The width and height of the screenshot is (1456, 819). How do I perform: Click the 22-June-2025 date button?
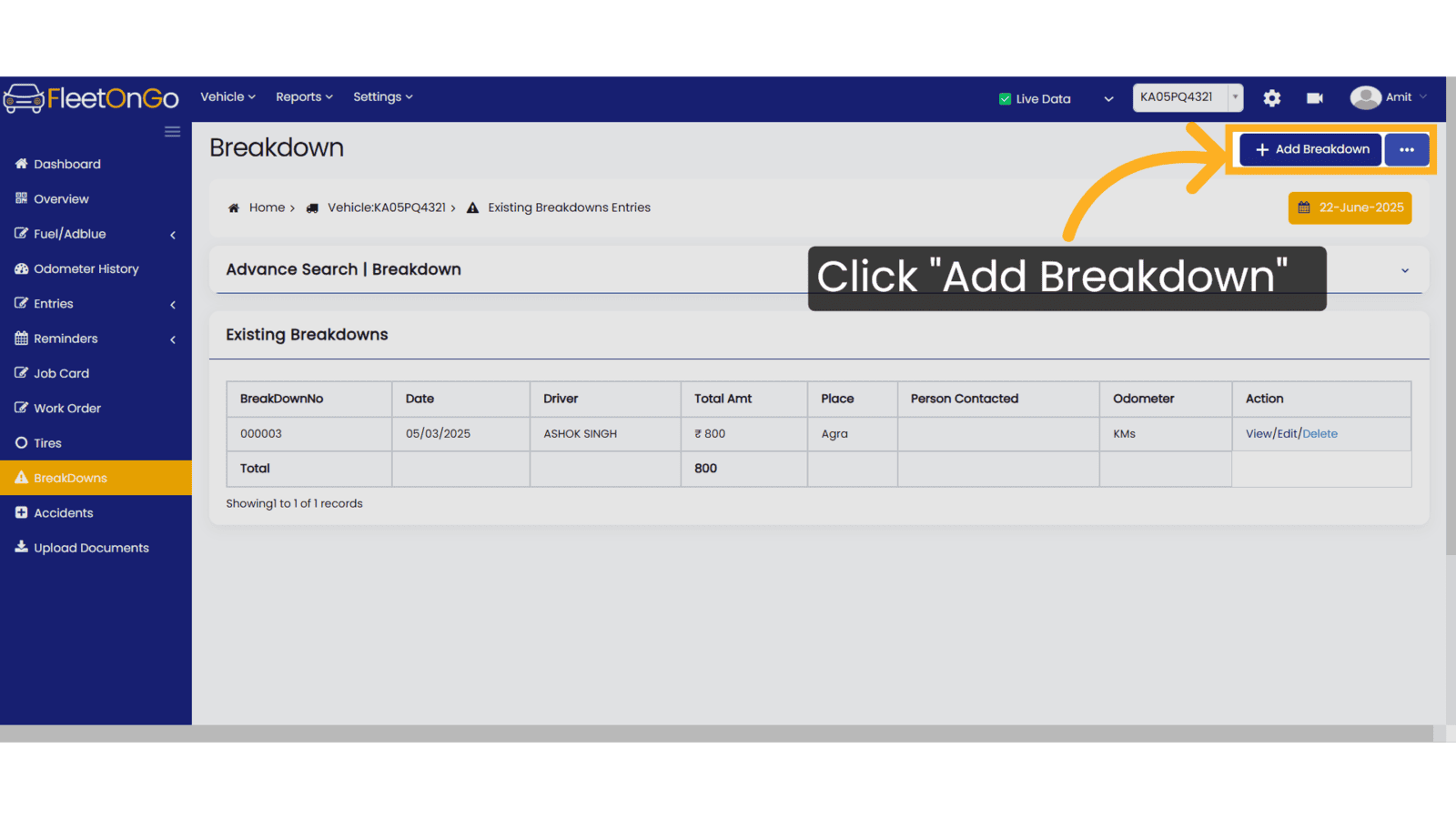(1350, 207)
